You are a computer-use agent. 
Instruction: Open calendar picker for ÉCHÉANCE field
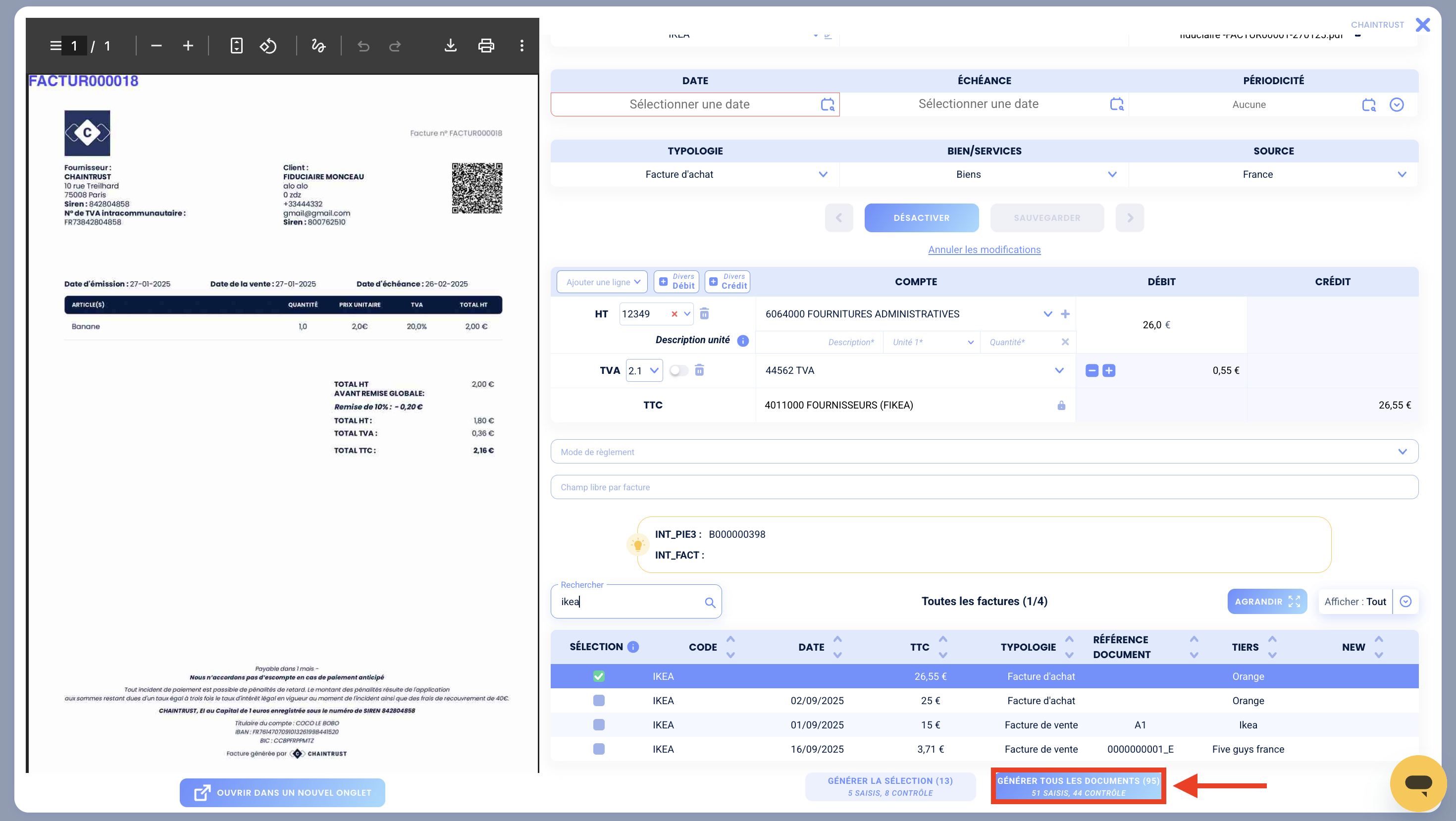(1117, 104)
